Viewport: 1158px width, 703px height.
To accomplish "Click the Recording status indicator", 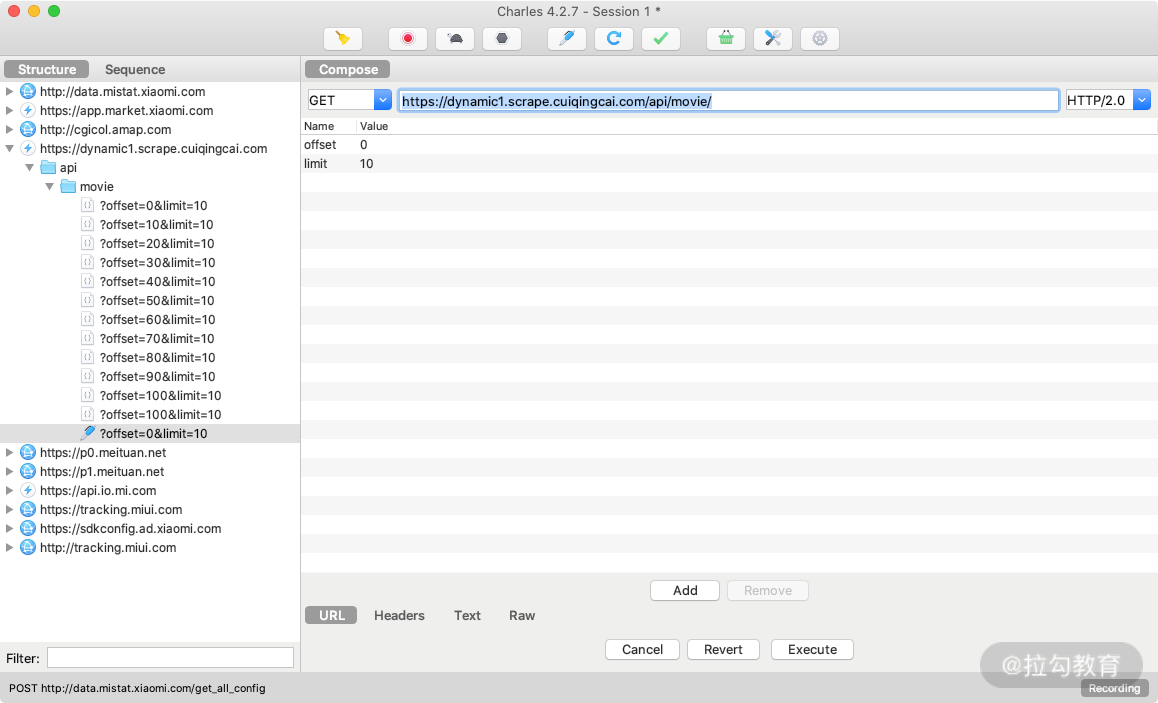I will 1114,688.
